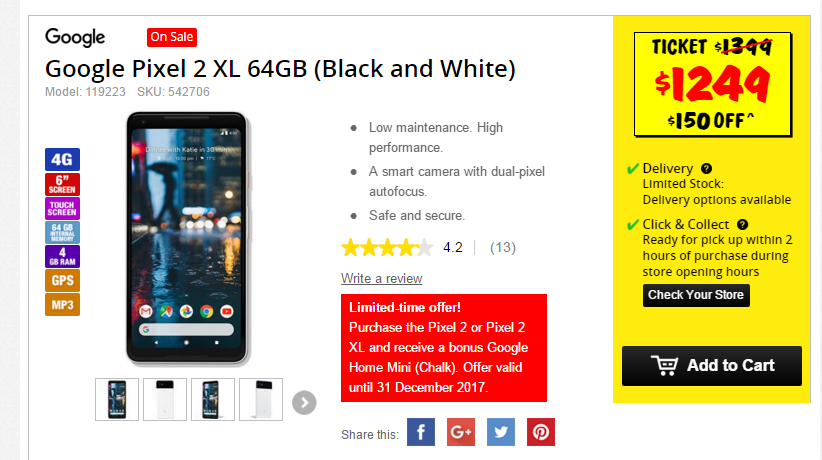
Task: Click the 4G feature badge
Action: tap(62, 159)
